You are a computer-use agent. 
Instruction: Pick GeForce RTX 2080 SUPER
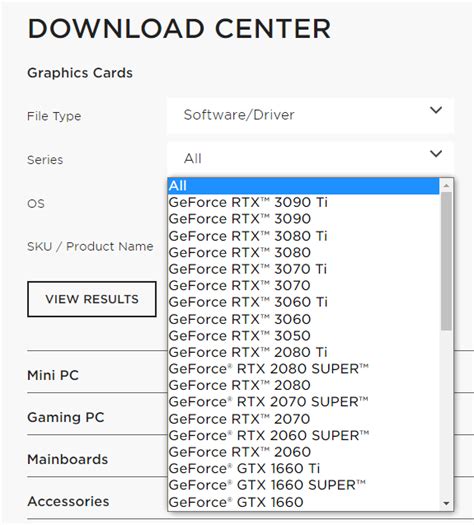pos(304,369)
